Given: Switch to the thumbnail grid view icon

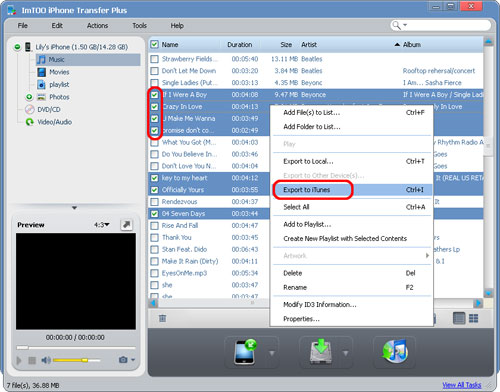Looking at the screenshot, I should tap(474, 318).
